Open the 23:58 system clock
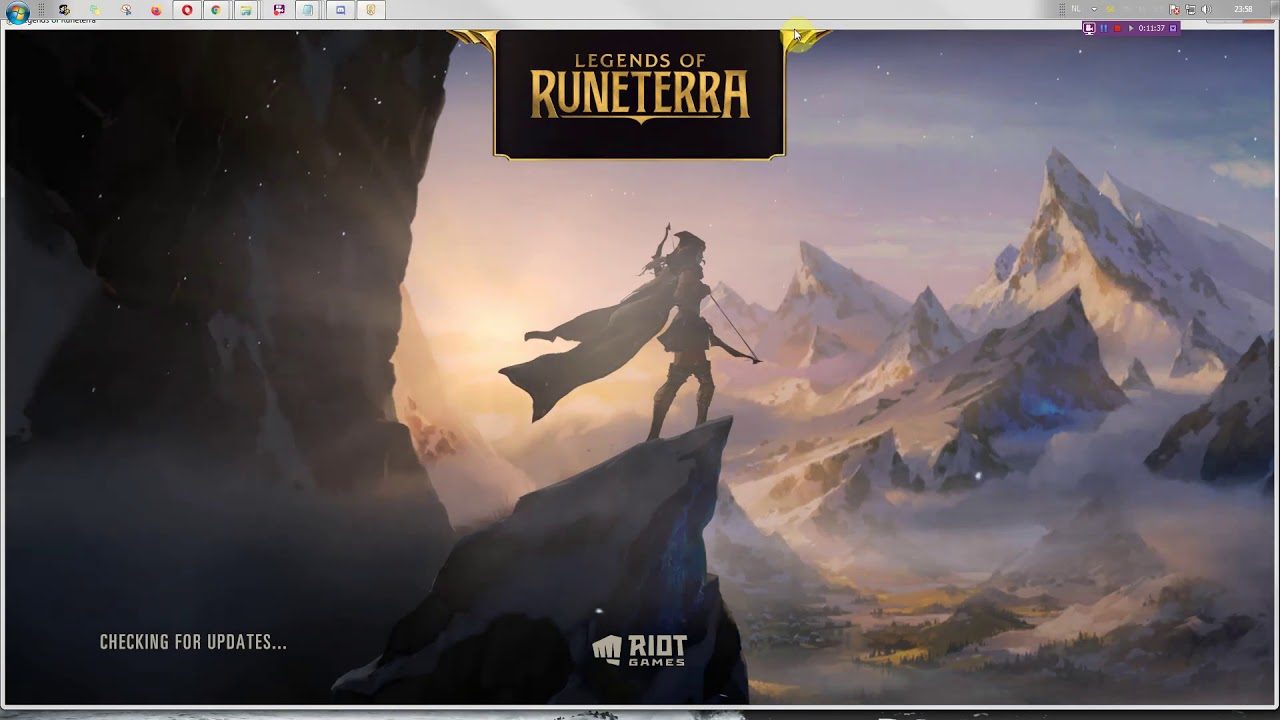The height and width of the screenshot is (720, 1280). click(1243, 10)
